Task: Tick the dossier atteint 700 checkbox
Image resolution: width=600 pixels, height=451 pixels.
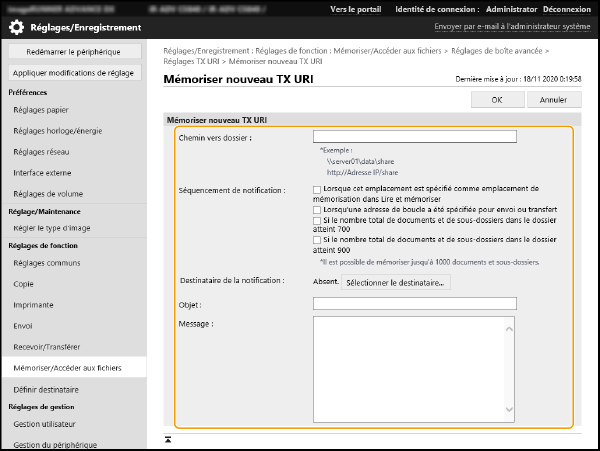Action: click(317, 220)
